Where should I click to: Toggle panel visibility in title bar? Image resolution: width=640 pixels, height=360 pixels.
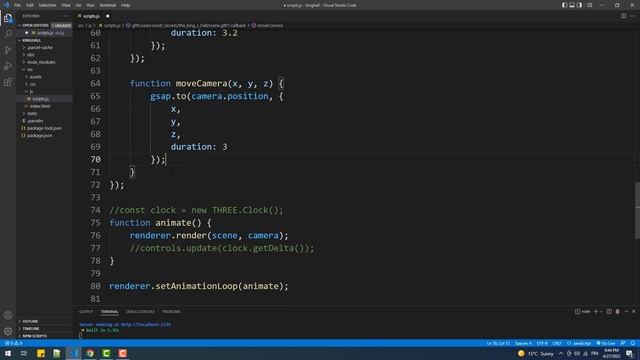[572, 5]
